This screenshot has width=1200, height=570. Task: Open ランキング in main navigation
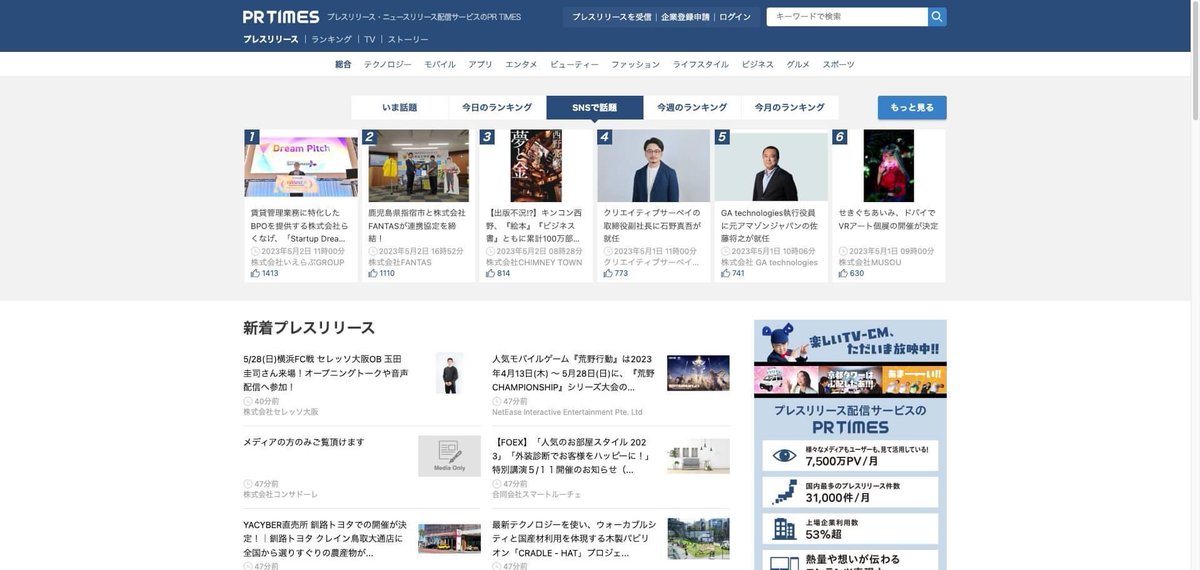tap(331, 40)
